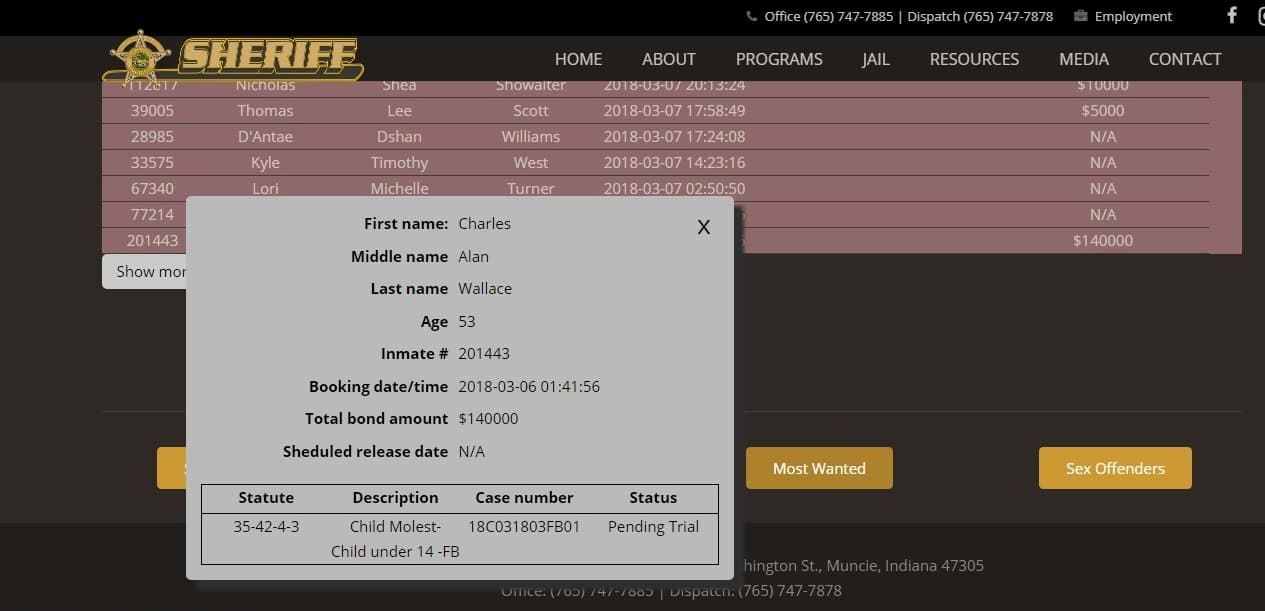
Task: Open the MEDIA menu
Action: tap(1084, 59)
